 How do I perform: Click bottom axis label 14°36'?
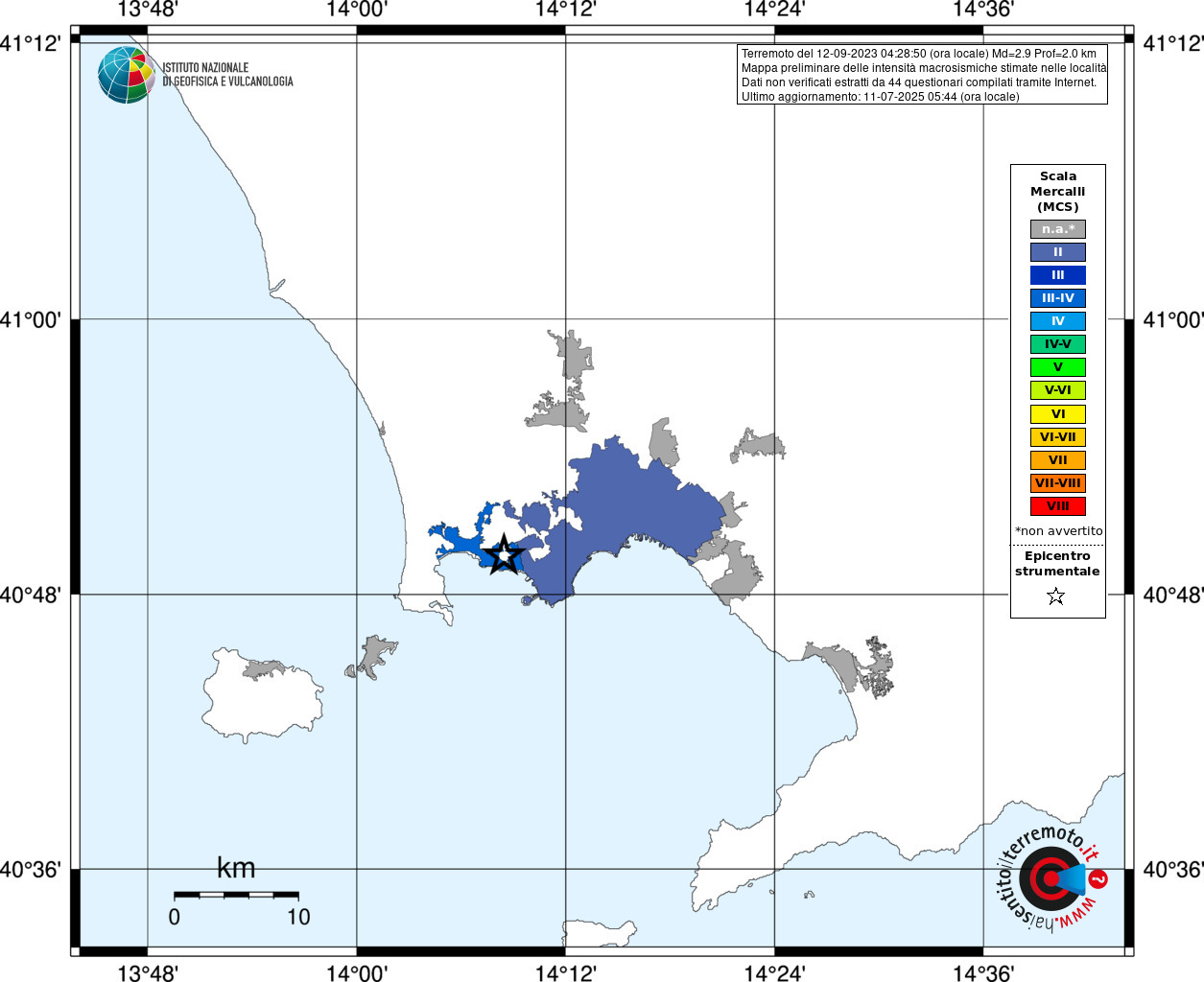pyautogui.click(x=983, y=972)
